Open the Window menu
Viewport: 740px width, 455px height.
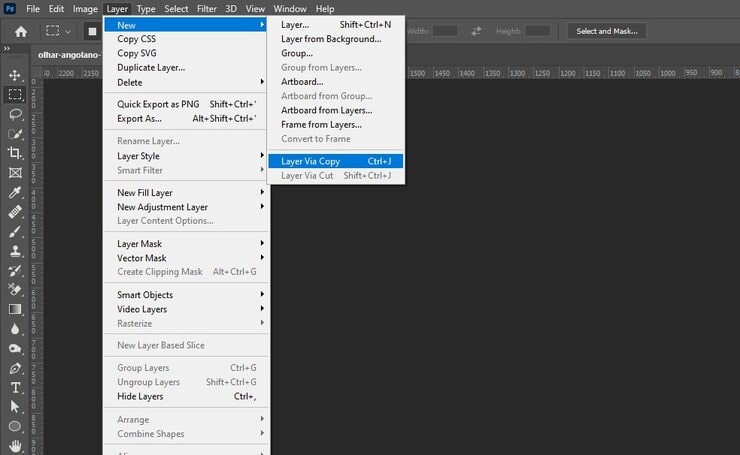[x=290, y=9]
